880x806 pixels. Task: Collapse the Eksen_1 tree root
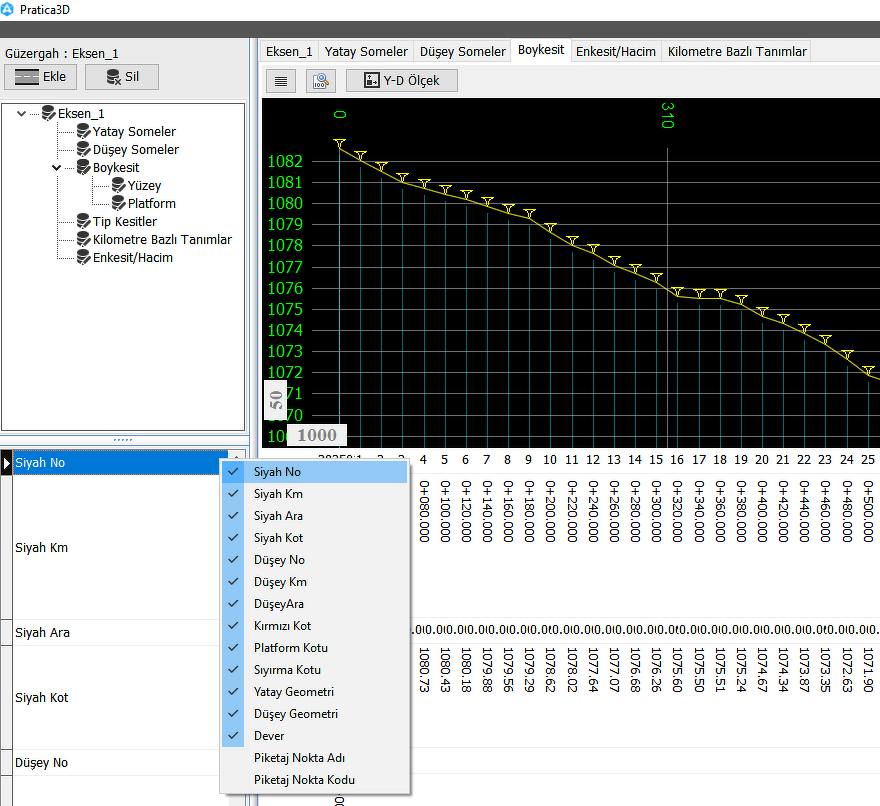point(22,114)
